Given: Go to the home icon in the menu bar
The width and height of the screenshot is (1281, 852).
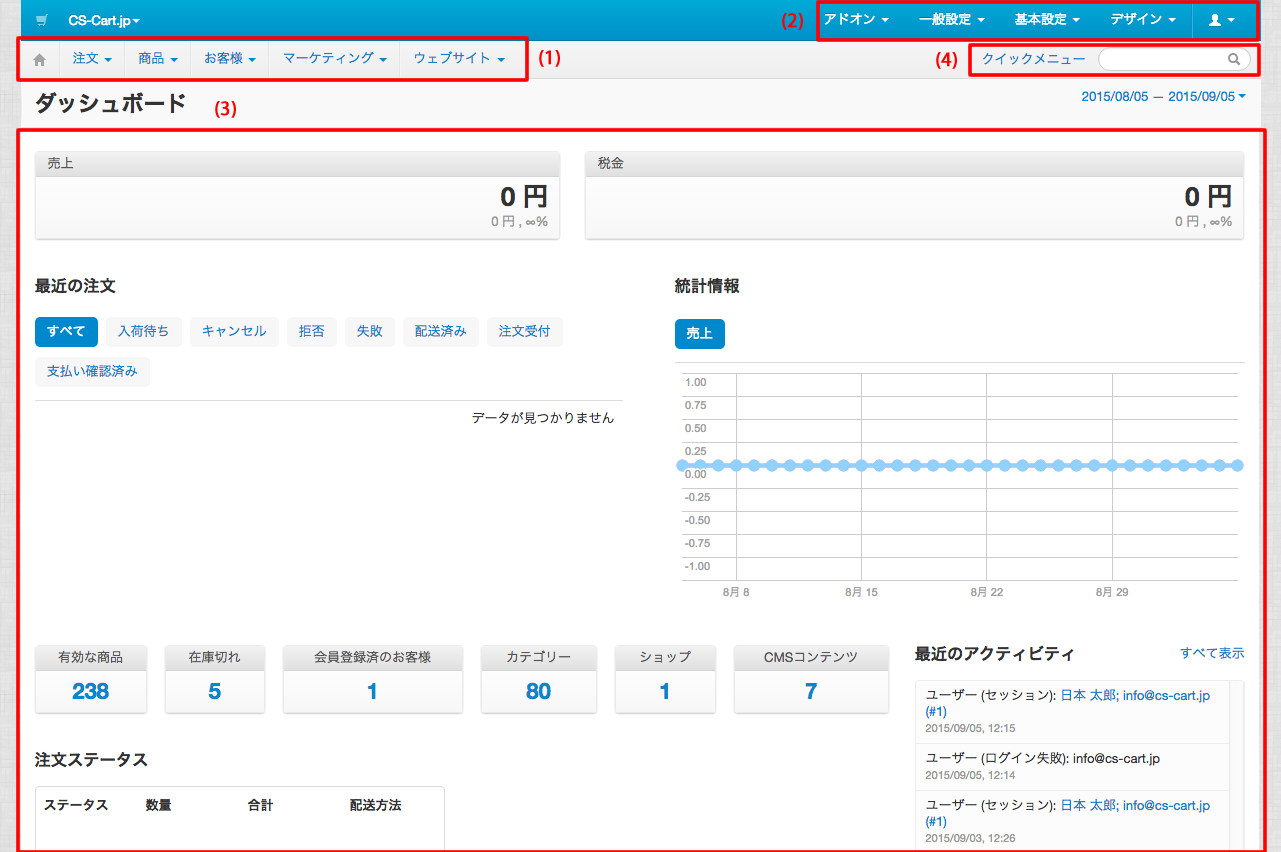Looking at the screenshot, I should pyautogui.click(x=40, y=60).
